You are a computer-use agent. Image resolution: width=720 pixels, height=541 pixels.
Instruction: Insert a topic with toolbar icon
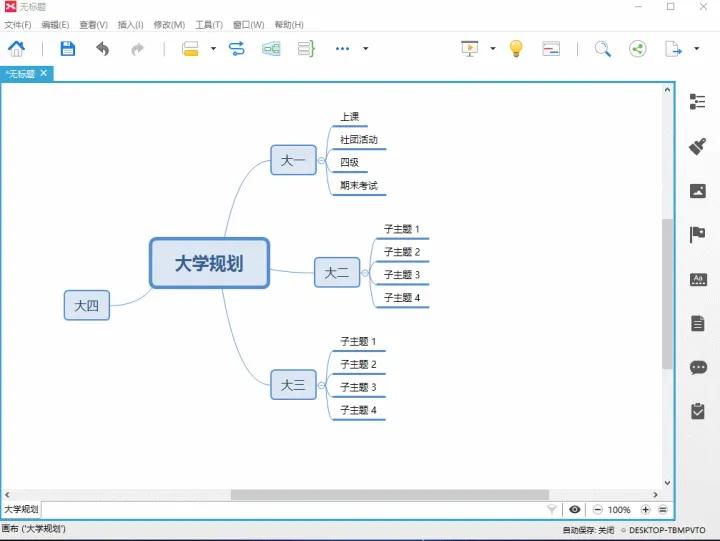pyautogui.click(x=190, y=48)
